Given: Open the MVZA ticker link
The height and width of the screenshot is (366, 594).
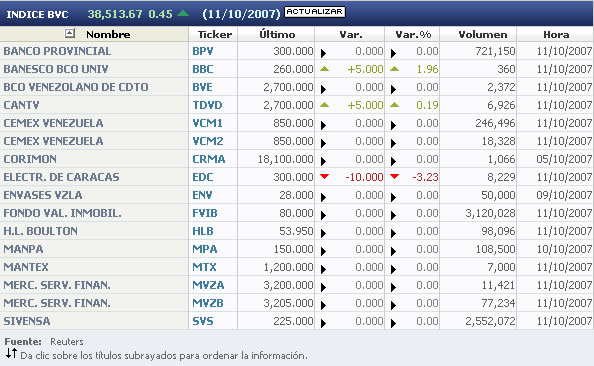Looking at the screenshot, I should tap(208, 285).
